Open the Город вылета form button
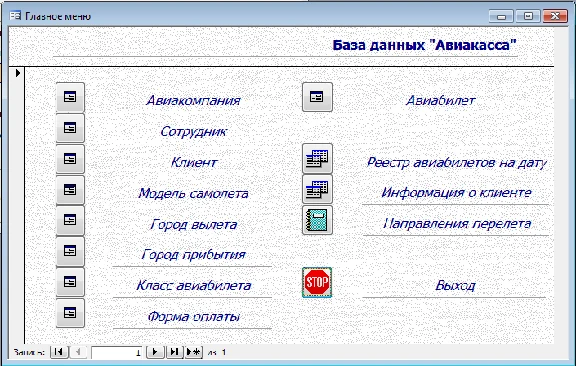Viewport: 576px width, 366px height. tap(70, 220)
